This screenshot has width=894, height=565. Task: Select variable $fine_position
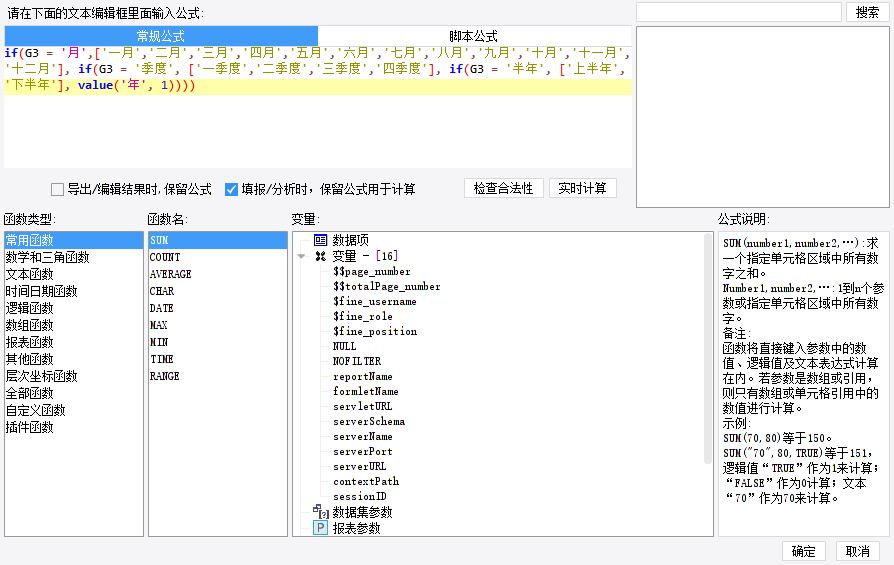coord(375,331)
